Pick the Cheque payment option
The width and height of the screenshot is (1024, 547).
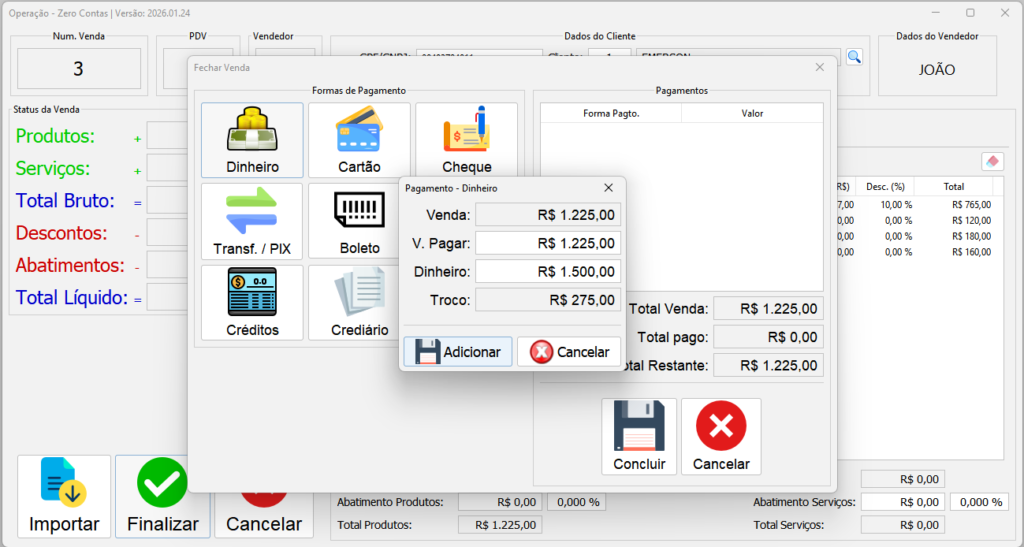pyautogui.click(x=466, y=140)
